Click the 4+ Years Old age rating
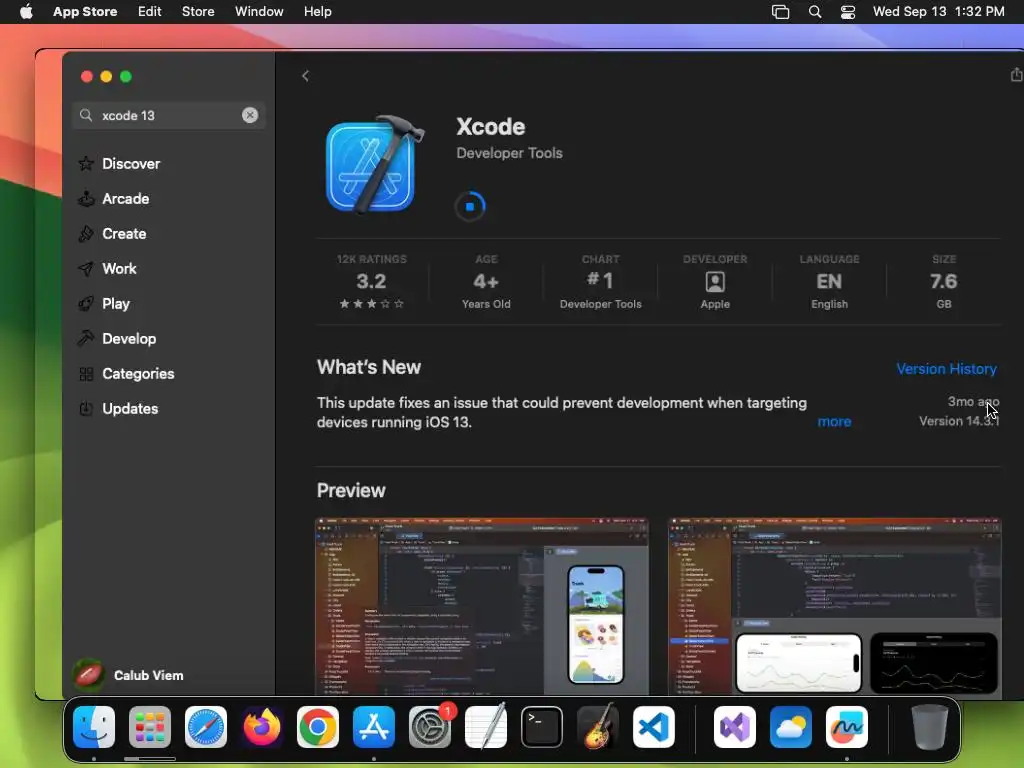This screenshot has width=1024, height=768. point(486,282)
